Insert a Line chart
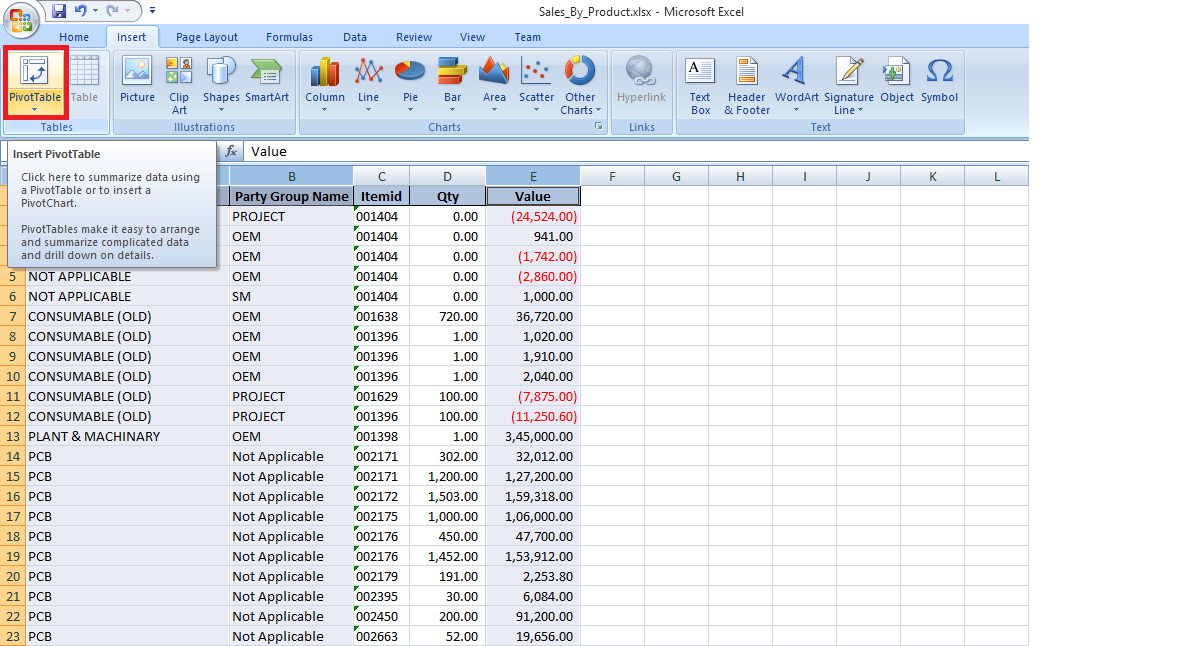This screenshot has height=646, width=1185. pyautogui.click(x=368, y=85)
